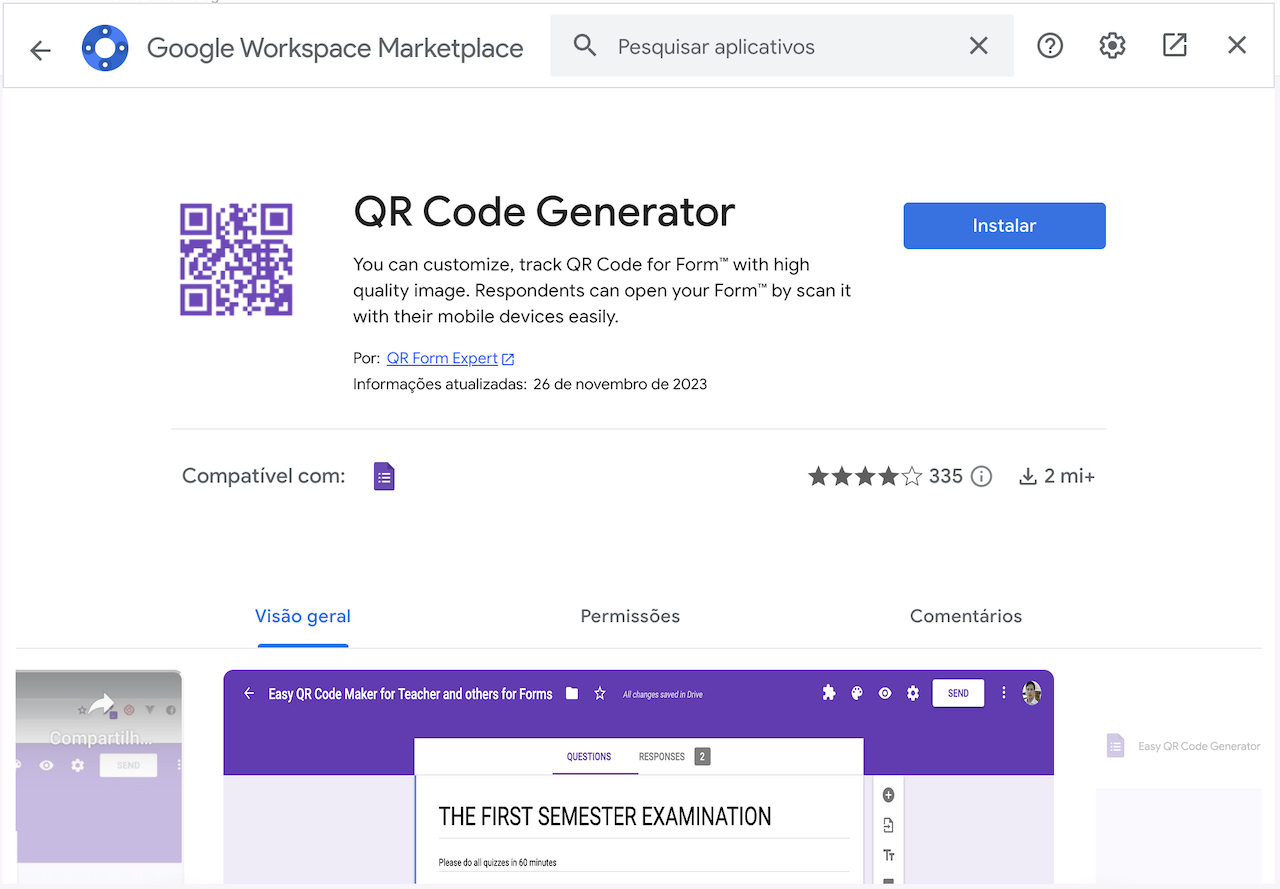
Task: Click the QR Code Generator app logo
Action: click(236, 260)
